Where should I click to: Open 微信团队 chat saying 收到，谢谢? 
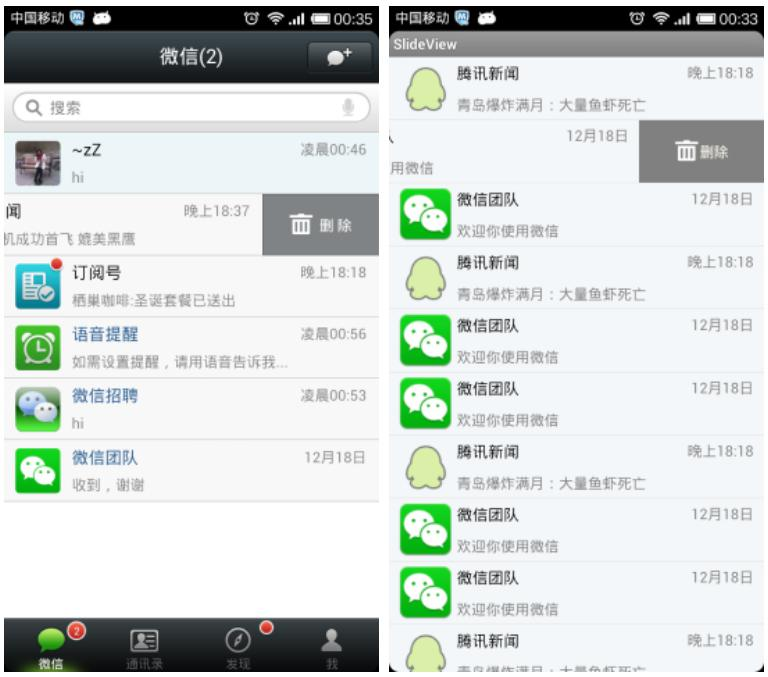coord(191,471)
